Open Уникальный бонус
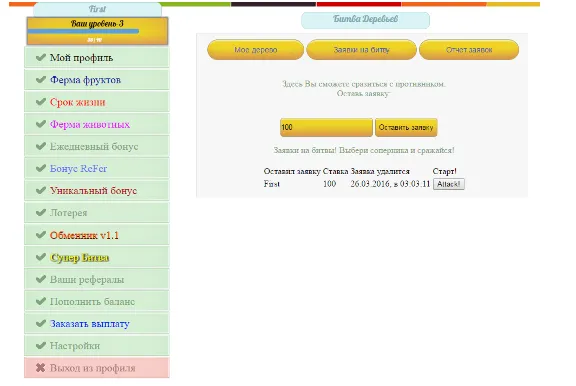The height and width of the screenshot is (386, 576). click(x=97, y=191)
